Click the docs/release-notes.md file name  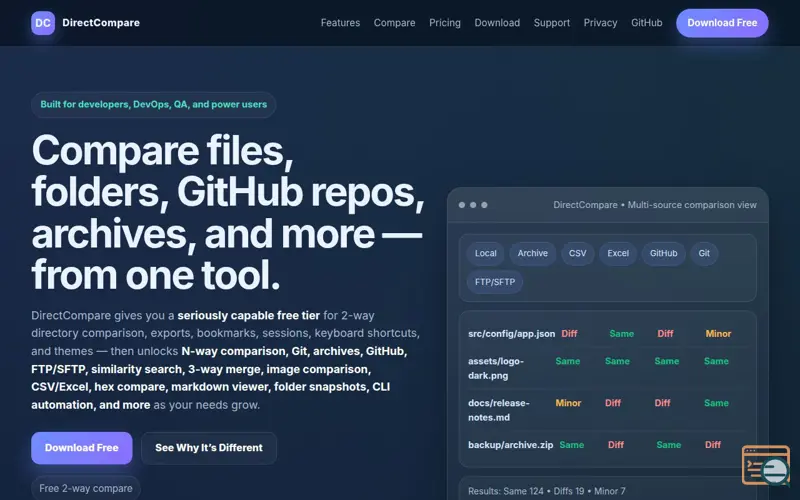pos(499,410)
